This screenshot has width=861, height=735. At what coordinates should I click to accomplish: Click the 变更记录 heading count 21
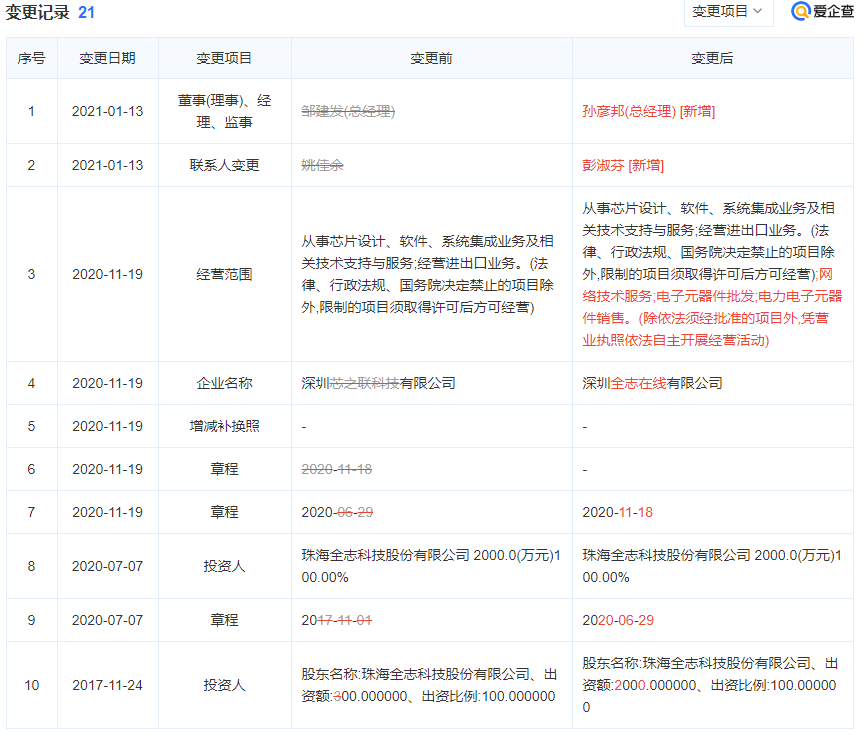(x=86, y=12)
